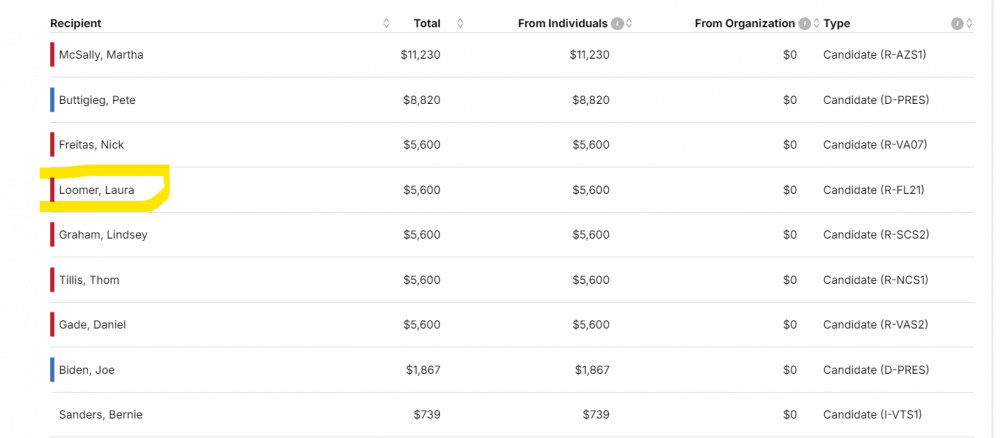The height and width of the screenshot is (438, 1000).
Task: Click red party marker beside Freitas, Nick
Action: (52, 145)
